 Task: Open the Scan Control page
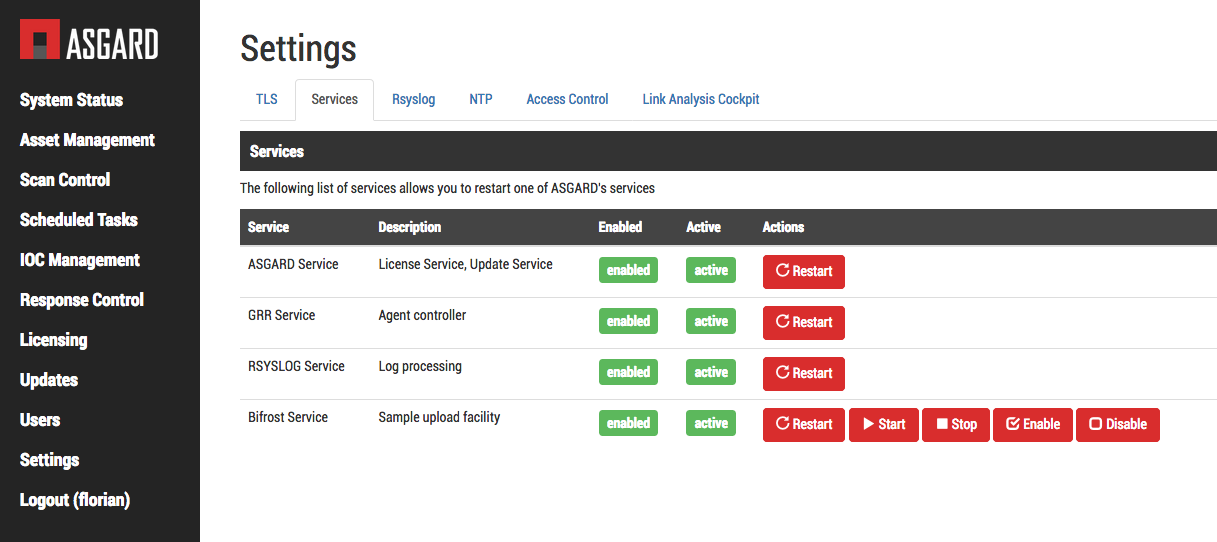tap(65, 180)
